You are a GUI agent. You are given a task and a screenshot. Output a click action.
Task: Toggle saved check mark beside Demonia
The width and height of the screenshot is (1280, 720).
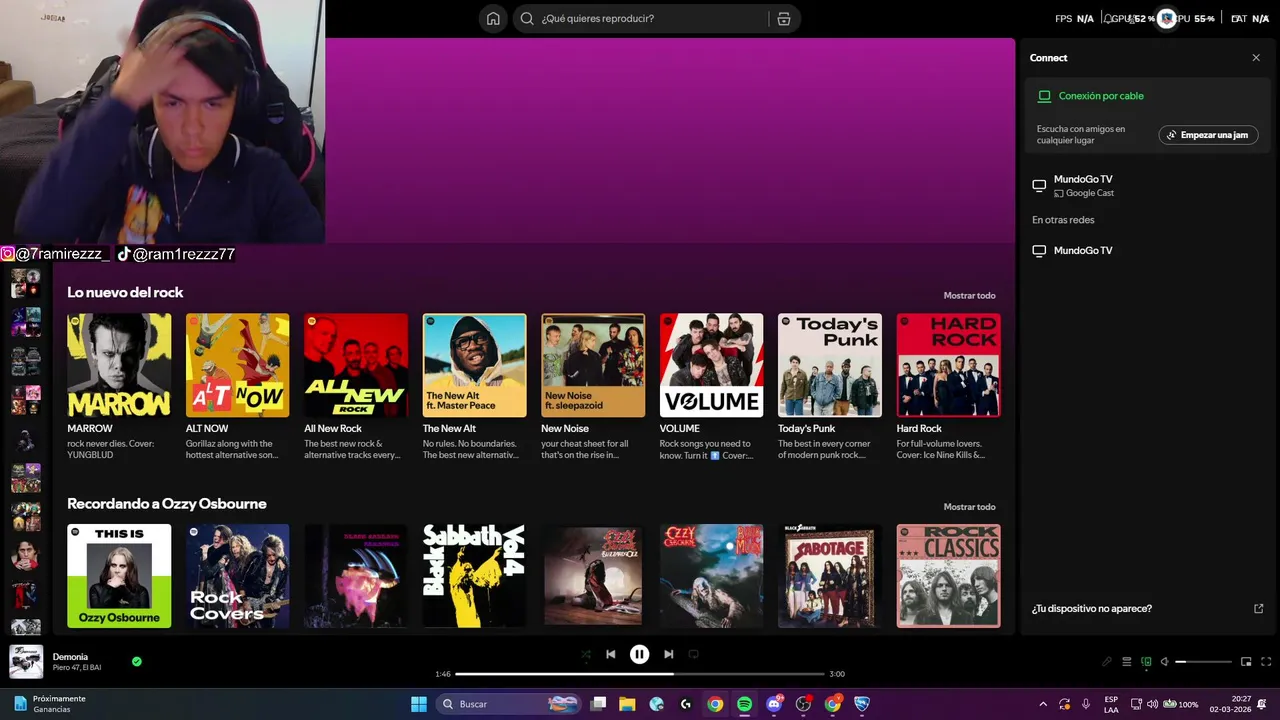(137, 661)
